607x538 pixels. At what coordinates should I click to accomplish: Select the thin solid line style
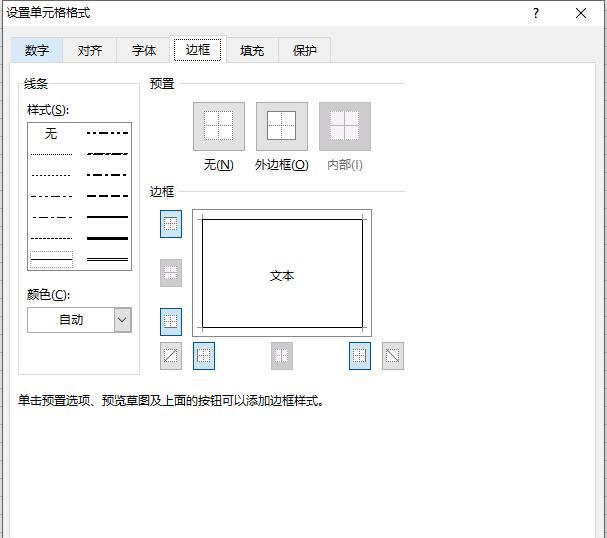[x=51, y=259]
